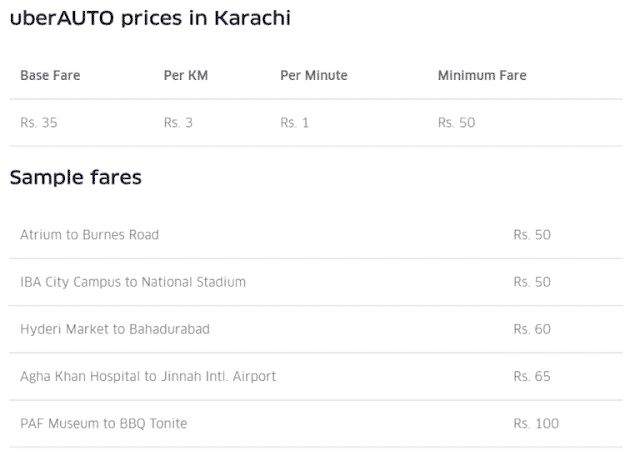The image size is (640, 461).
Task: Click the Rs. 60 fare for Hyderi Market
Action: tap(532, 329)
